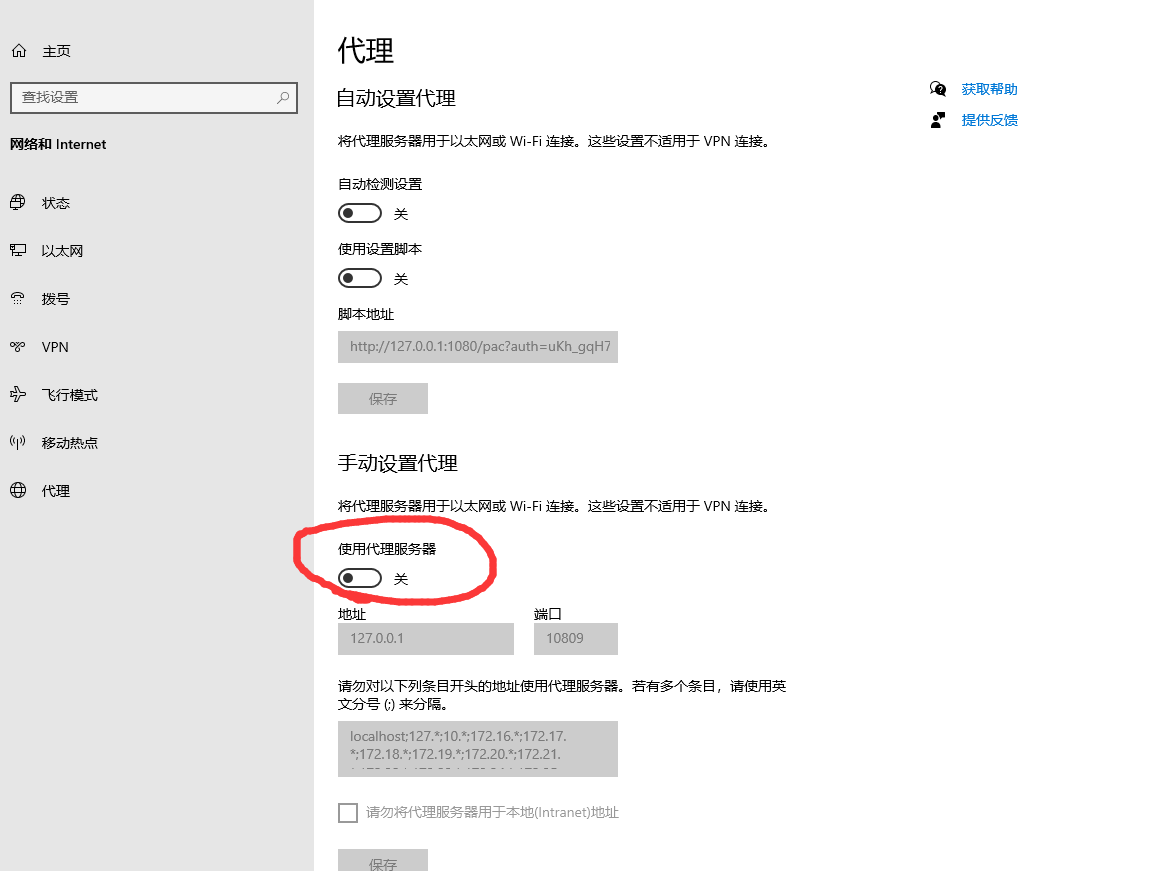Click the Mobile hotspot icon

coord(18,443)
